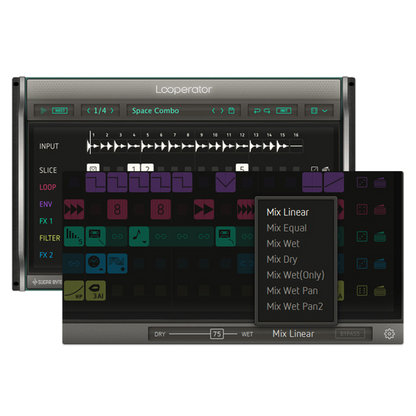This screenshot has width=416, height=416.
Task: Load the next preset arrow
Action: 222,110
